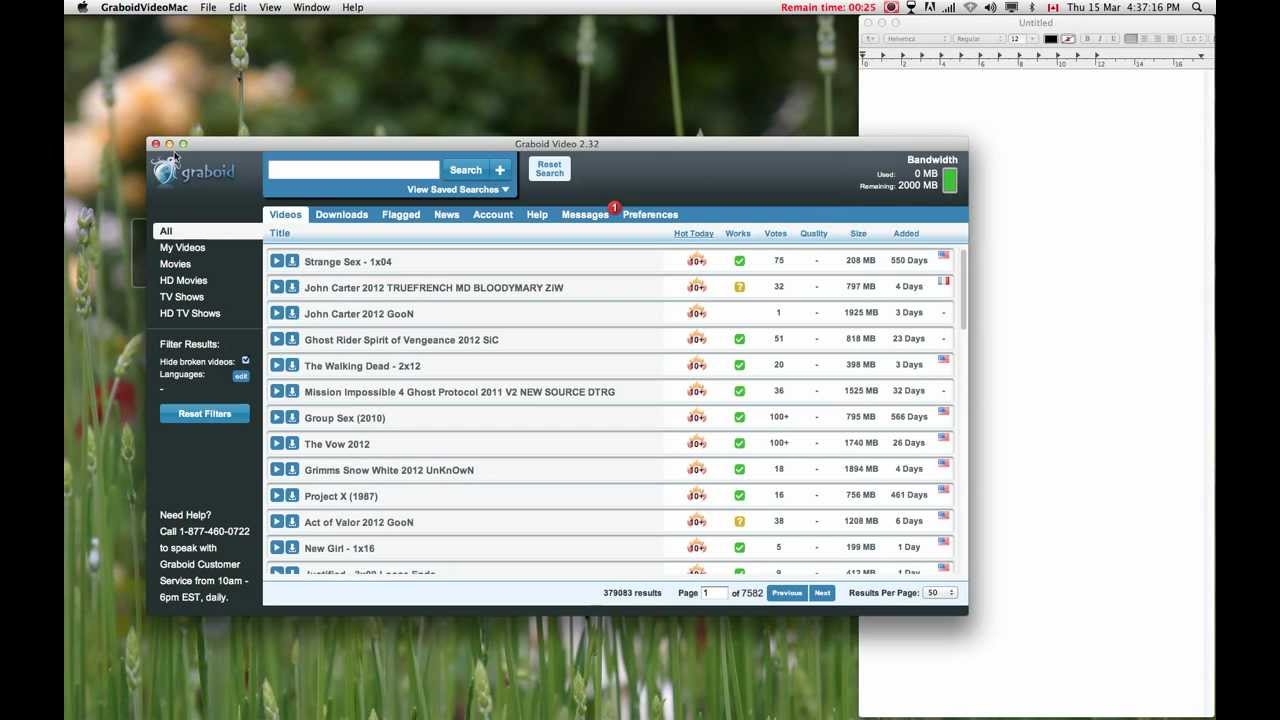Select HD Movies in the sidebar
Viewport: 1280px width, 720px height.
click(x=184, y=281)
